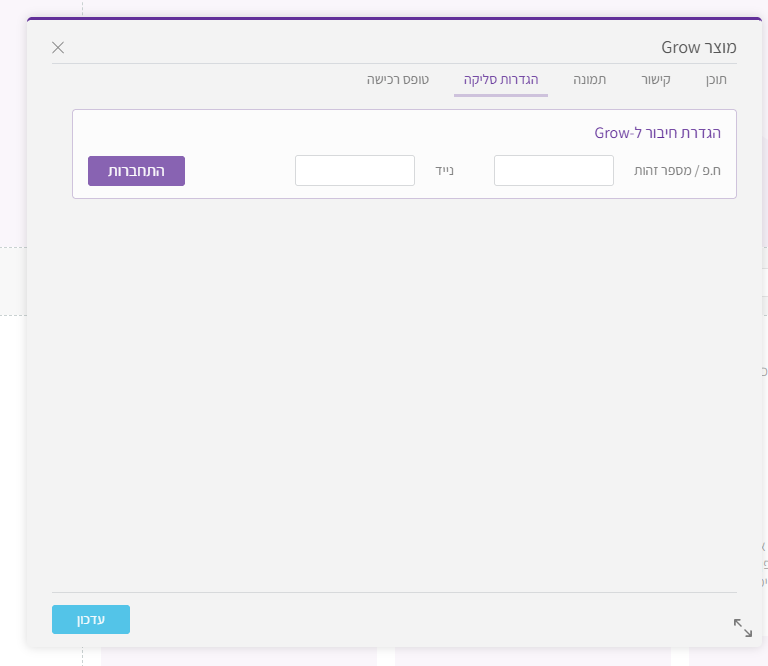Click the נייד field label

[443, 171]
